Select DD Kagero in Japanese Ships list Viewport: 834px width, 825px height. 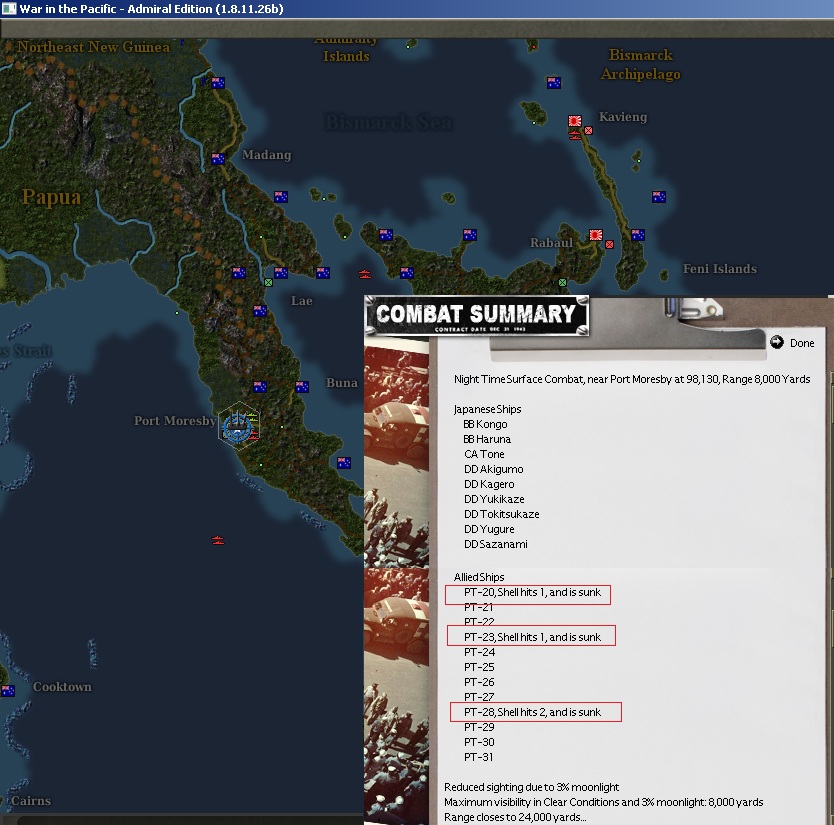click(489, 484)
